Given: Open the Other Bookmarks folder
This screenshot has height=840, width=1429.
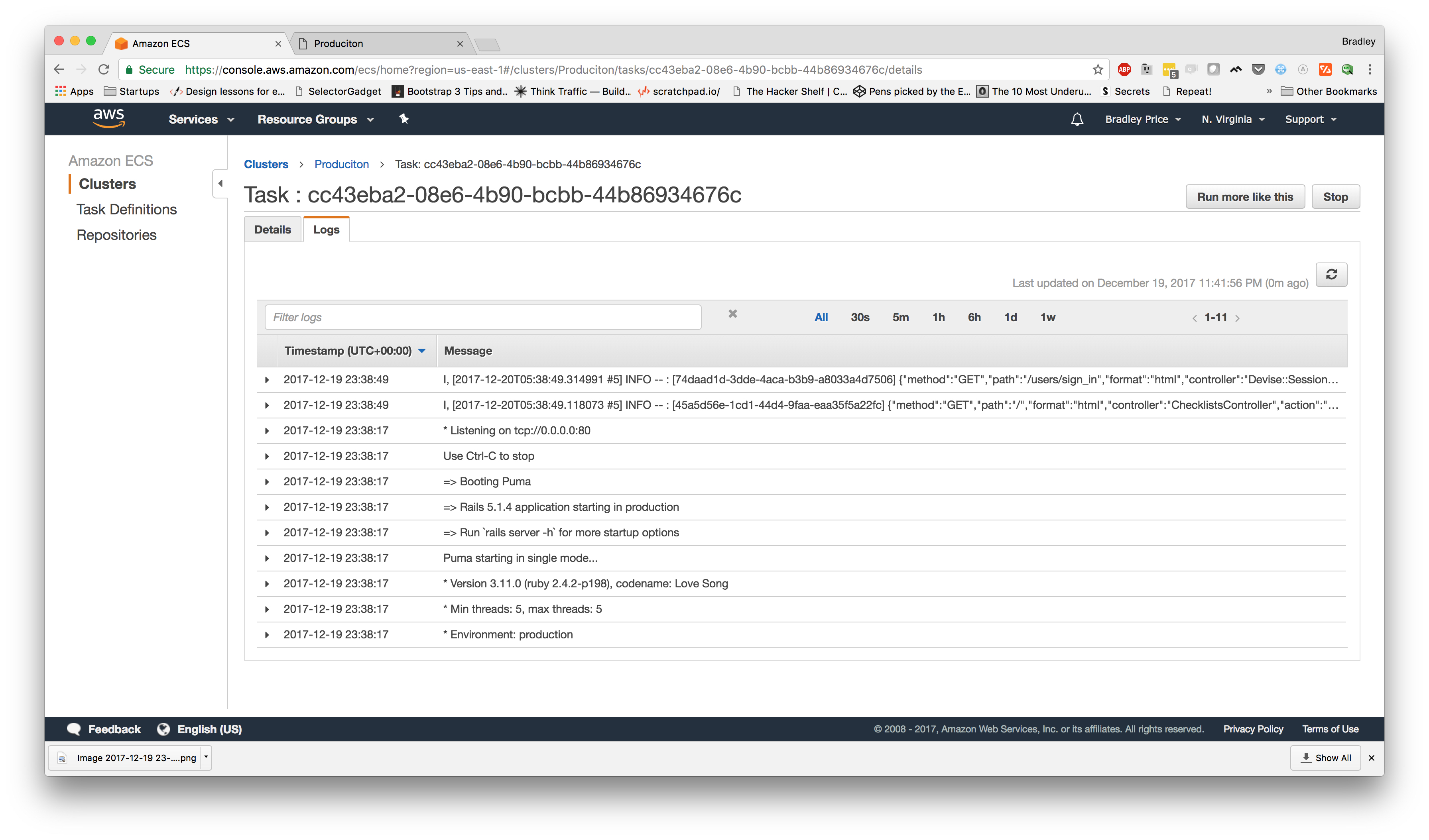Looking at the screenshot, I should 1329,91.
